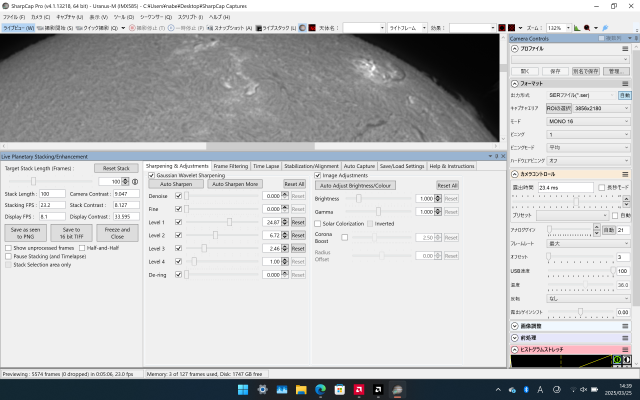Open the Auto Capture tab
Viewport: 640px width, 400px height.
(359, 166)
